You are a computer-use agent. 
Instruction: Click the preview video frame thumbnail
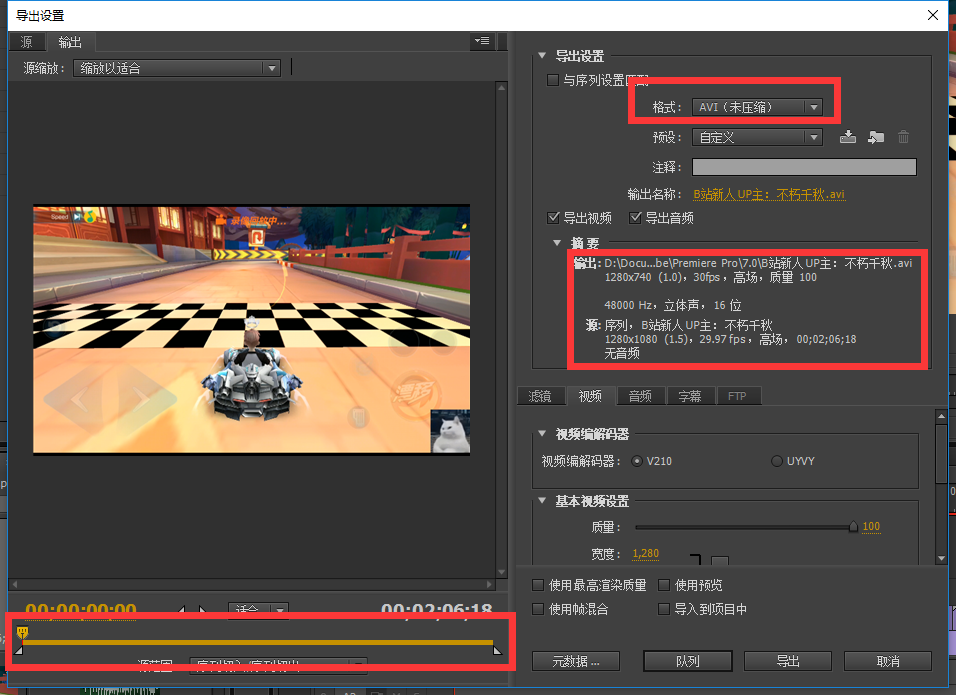click(251, 329)
